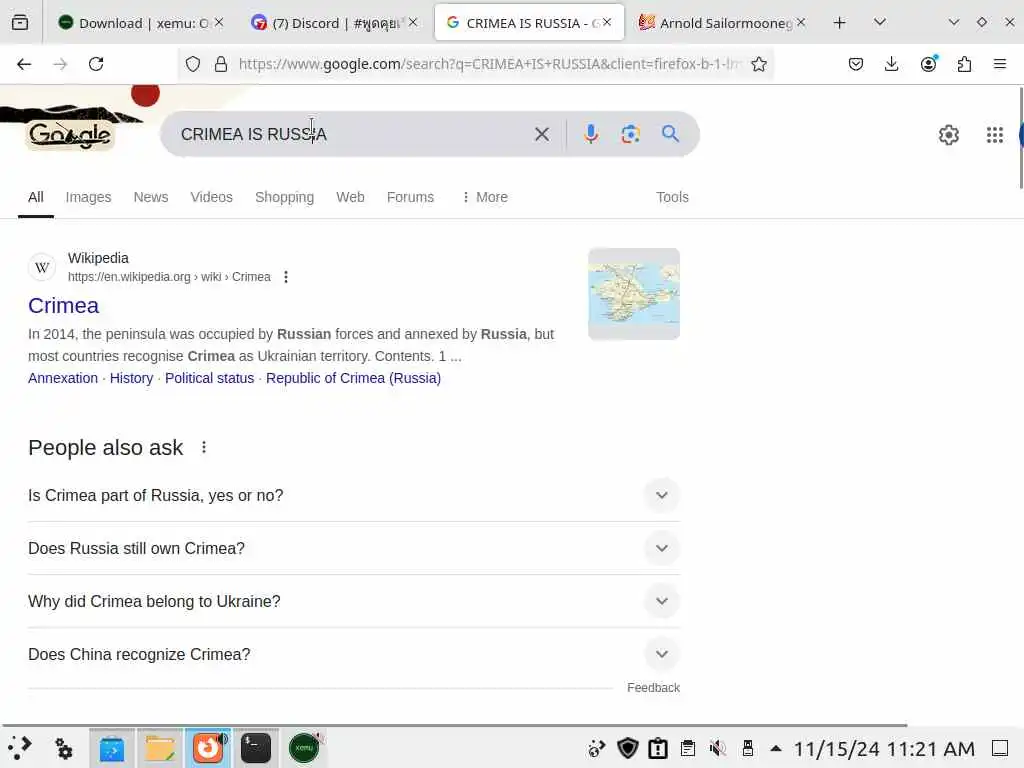Clear the search box with the X

(x=542, y=135)
